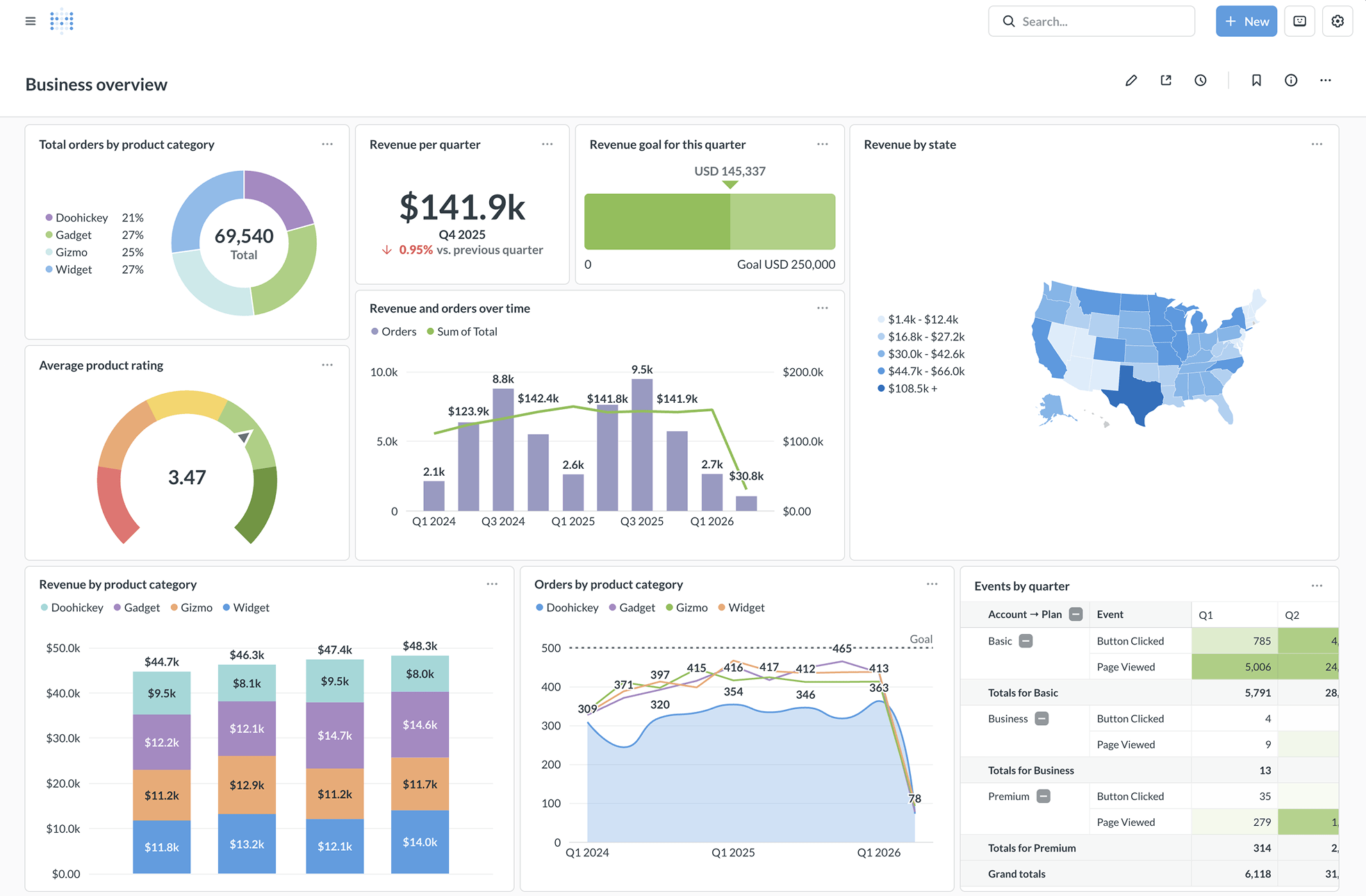Open the Total orders by product category question
Viewport: 1366px width, 896px height.
[x=126, y=144]
